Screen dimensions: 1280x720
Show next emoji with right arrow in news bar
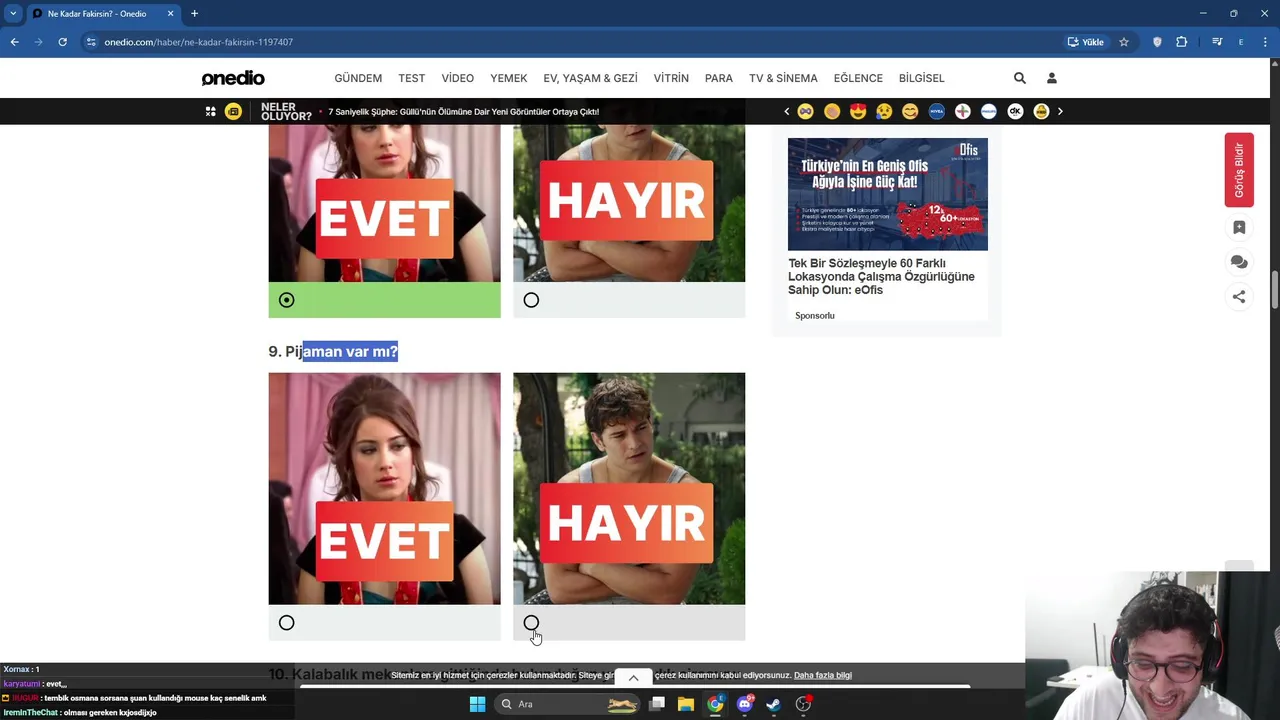click(1060, 111)
